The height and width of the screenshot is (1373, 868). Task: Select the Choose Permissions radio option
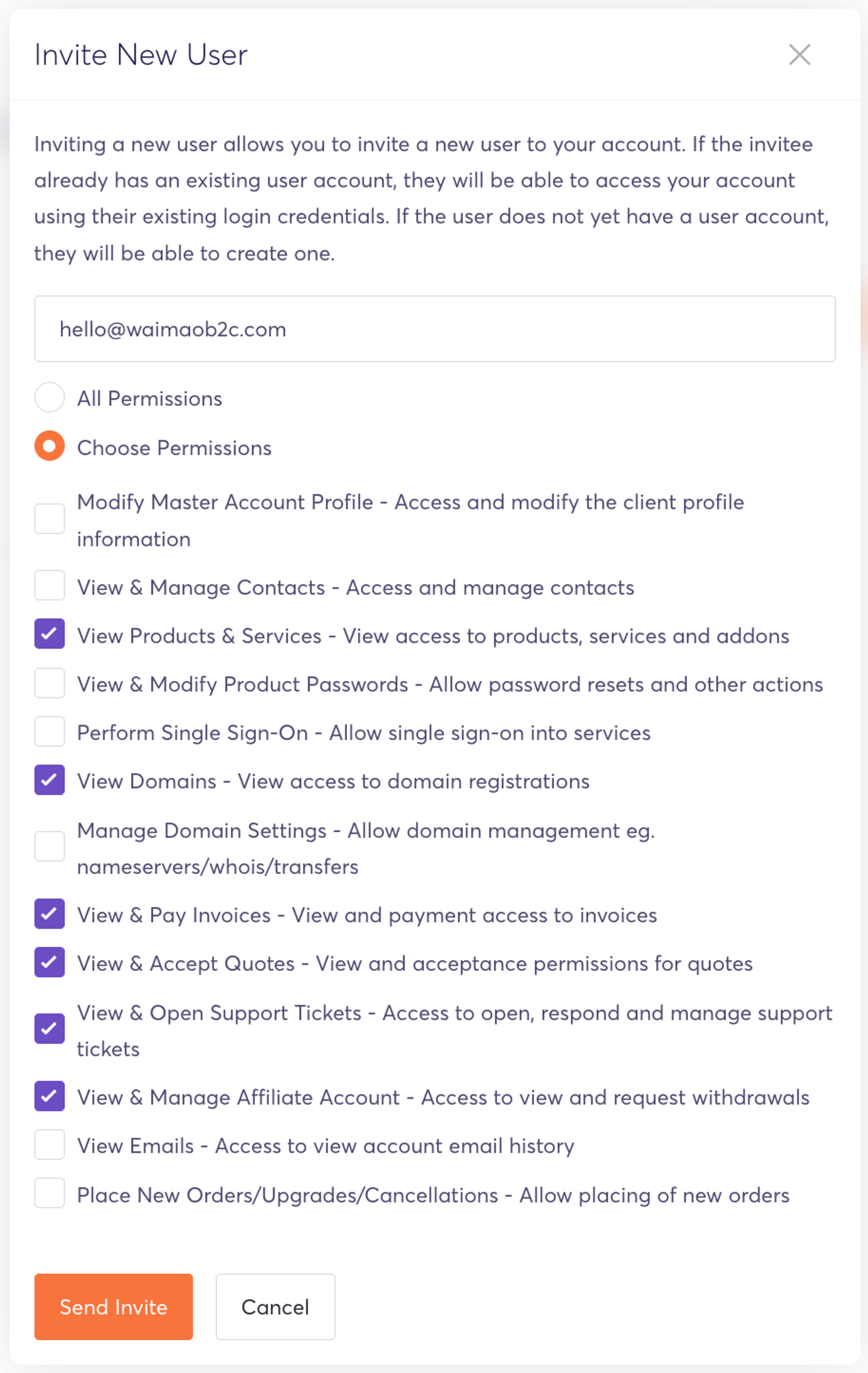50,446
